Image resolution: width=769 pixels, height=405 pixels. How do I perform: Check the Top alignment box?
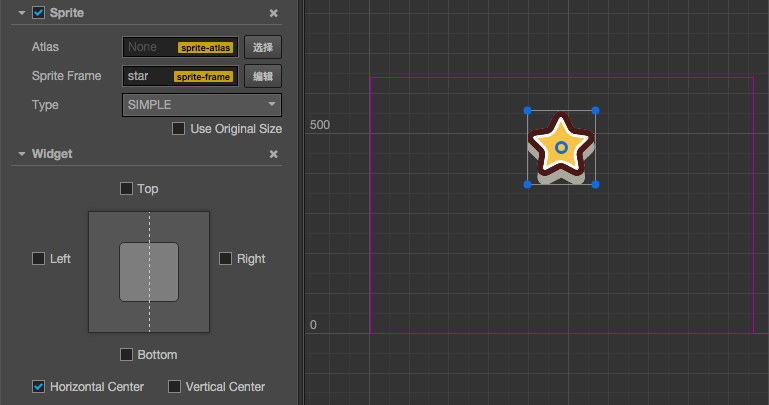pos(126,188)
